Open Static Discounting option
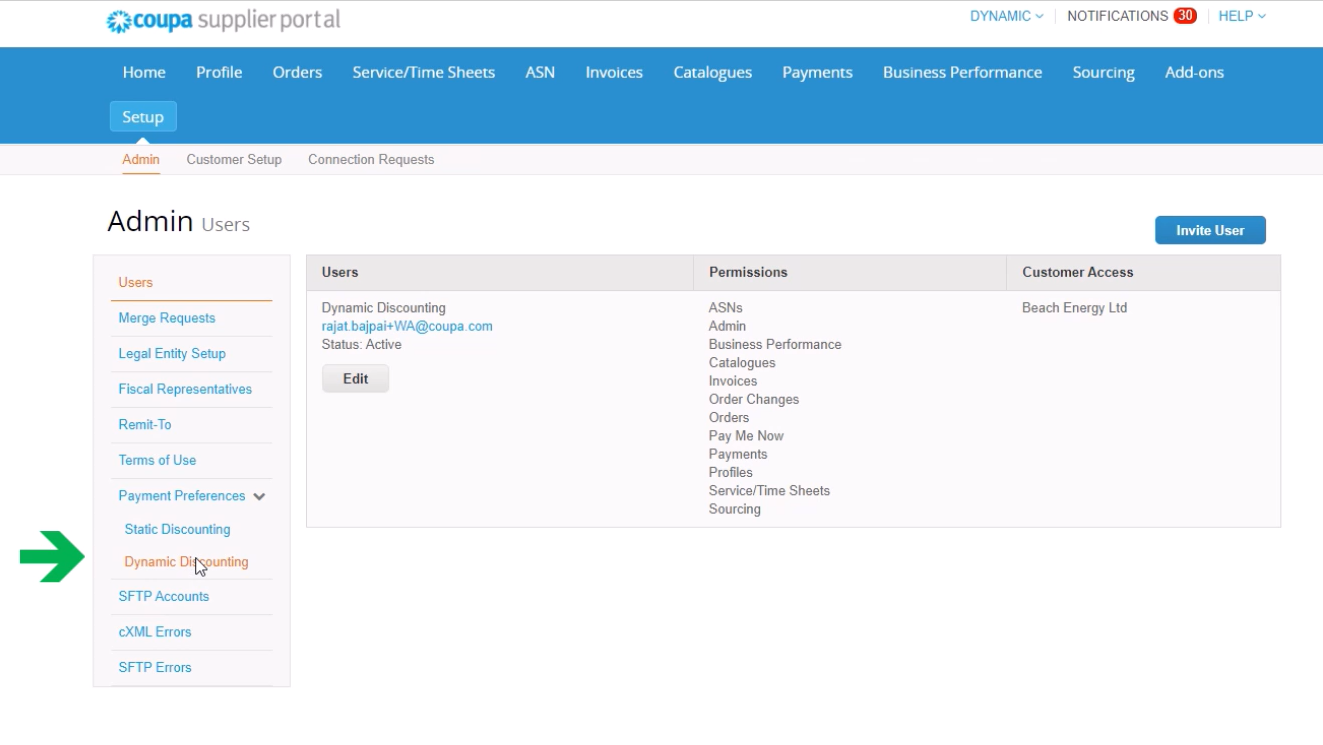Screen dimensions: 1323x745 pyautogui.click(x=177, y=529)
